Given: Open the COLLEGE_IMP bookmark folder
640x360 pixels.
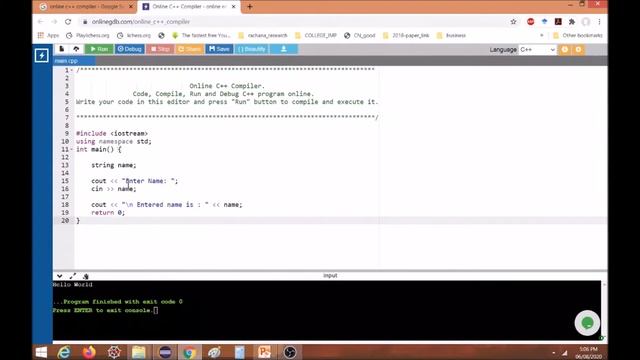Looking at the screenshot, I should coord(316,36).
